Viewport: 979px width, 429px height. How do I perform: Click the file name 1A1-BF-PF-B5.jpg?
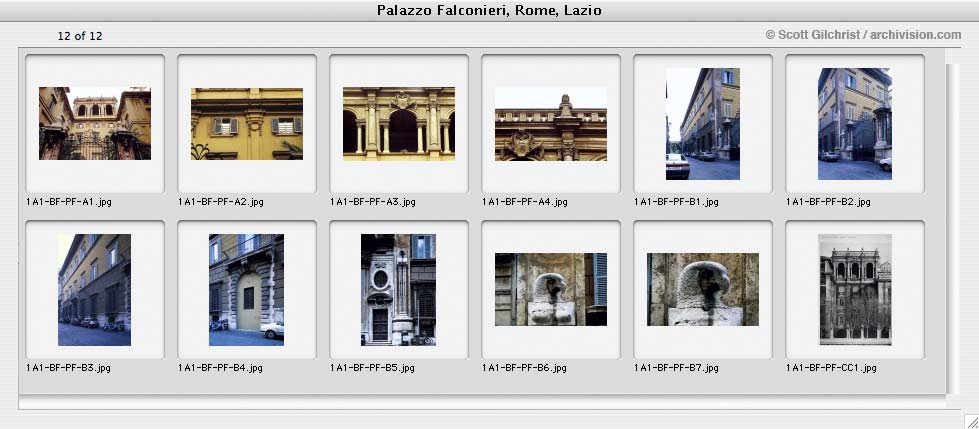[372, 368]
